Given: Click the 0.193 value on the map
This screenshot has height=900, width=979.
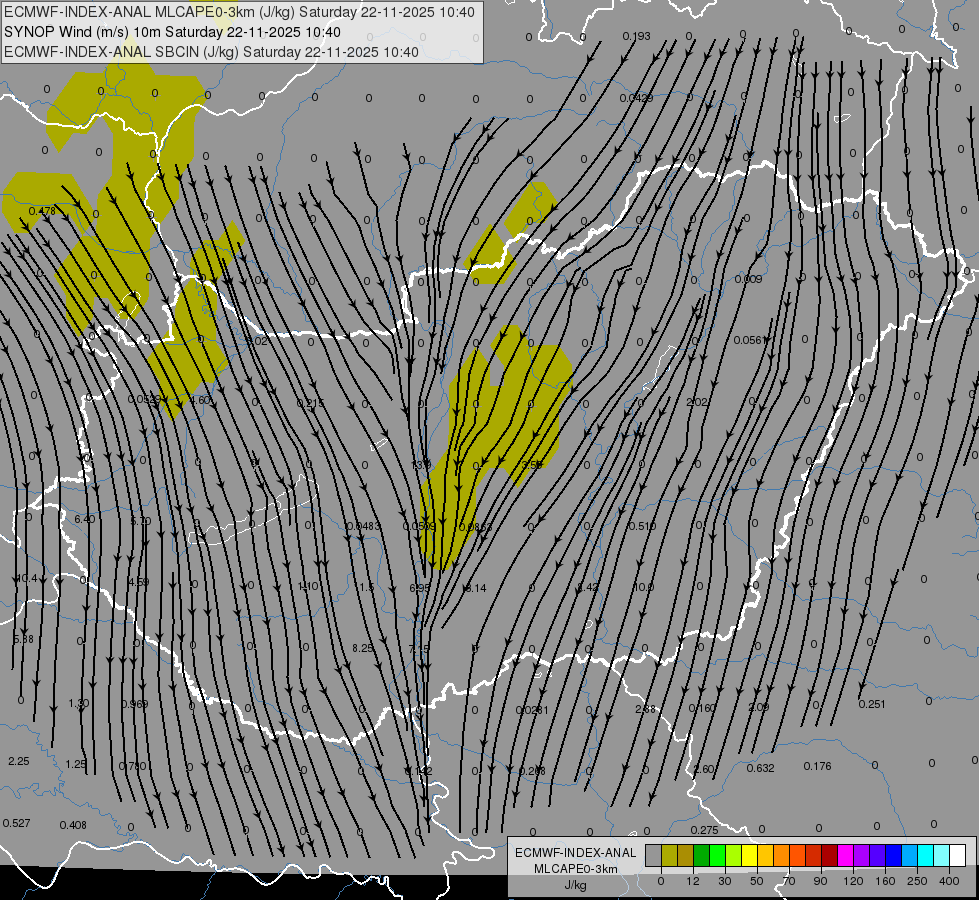Looking at the screenshot, I should point(636,36).
